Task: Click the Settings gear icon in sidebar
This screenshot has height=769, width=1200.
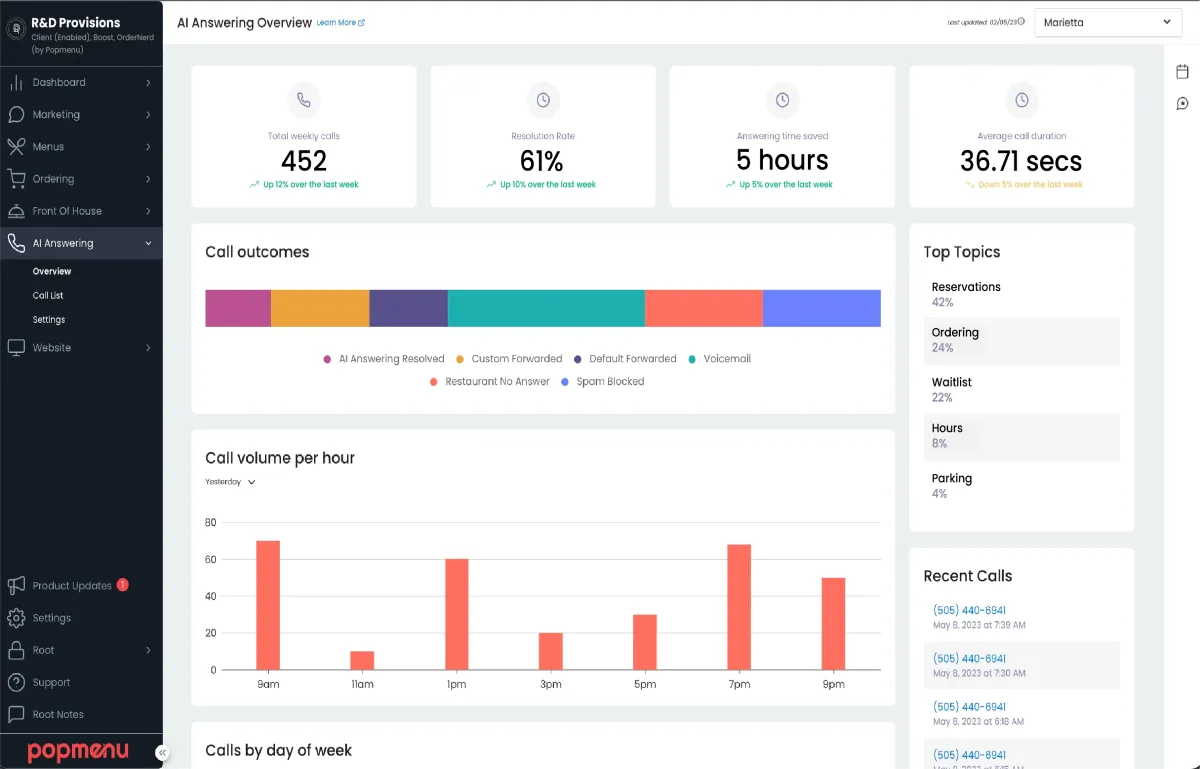Action: pyautogui.click(x=16, y=617)
